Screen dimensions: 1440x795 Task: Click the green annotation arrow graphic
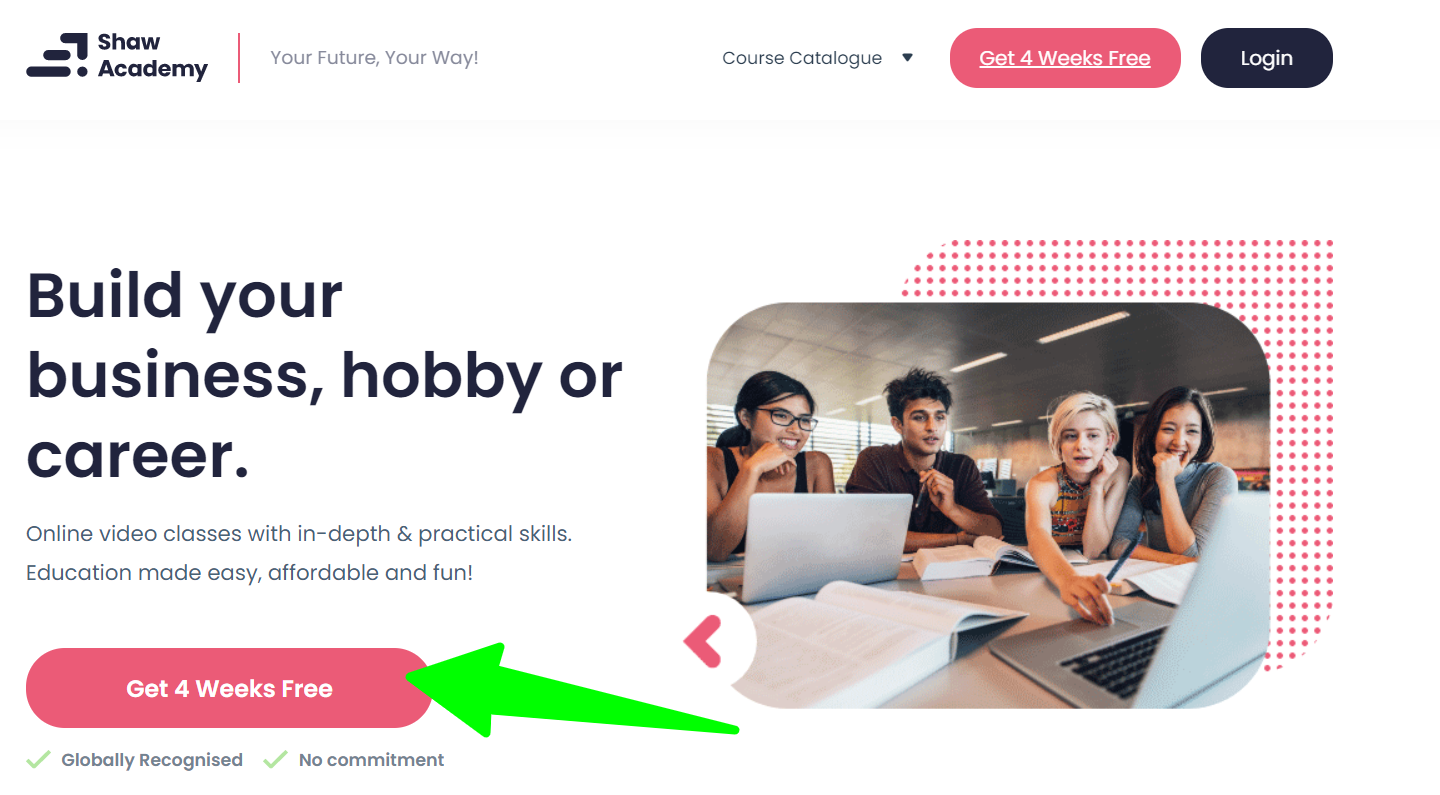click(x=570, y=690)
